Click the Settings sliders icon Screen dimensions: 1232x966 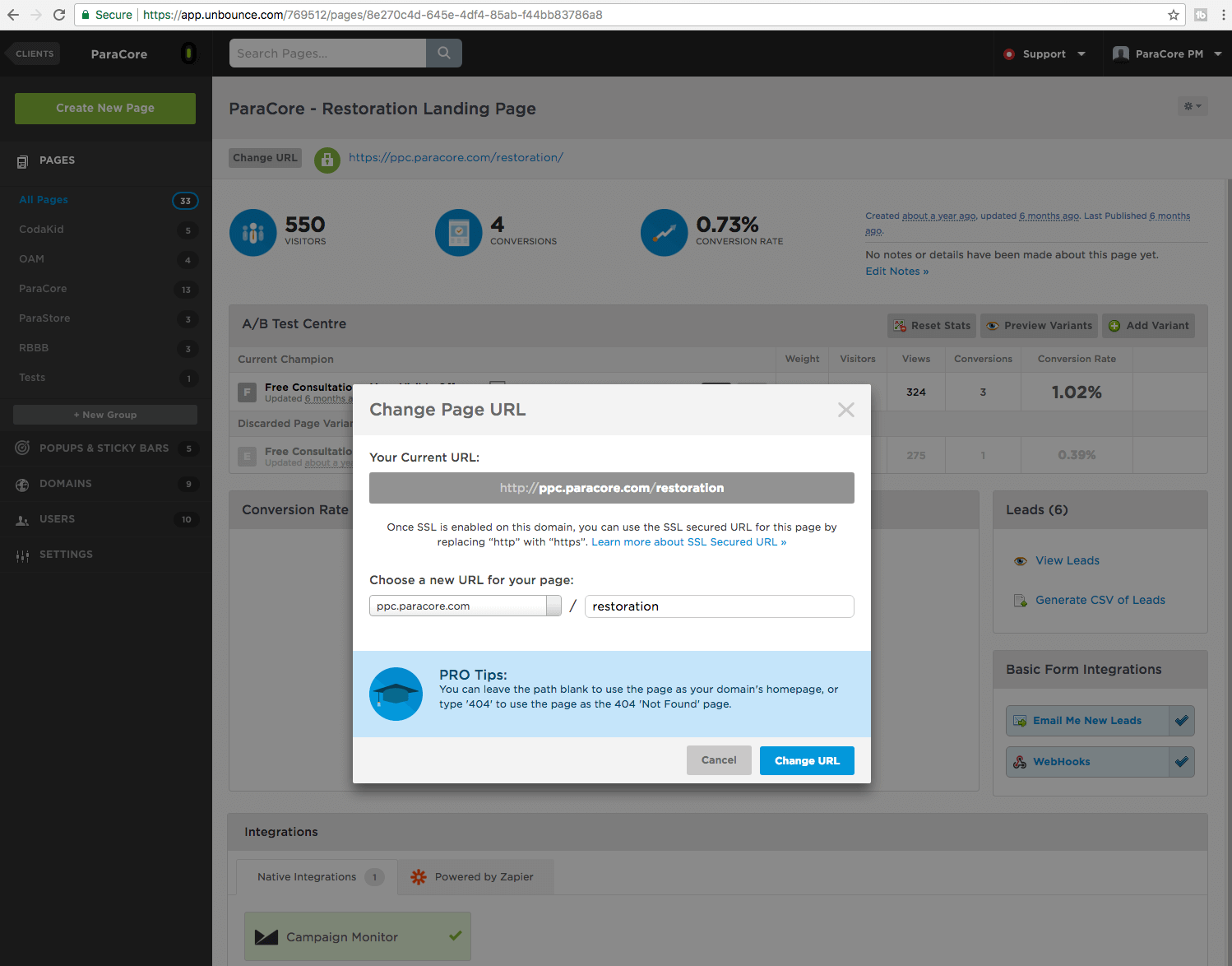(23, 556)
